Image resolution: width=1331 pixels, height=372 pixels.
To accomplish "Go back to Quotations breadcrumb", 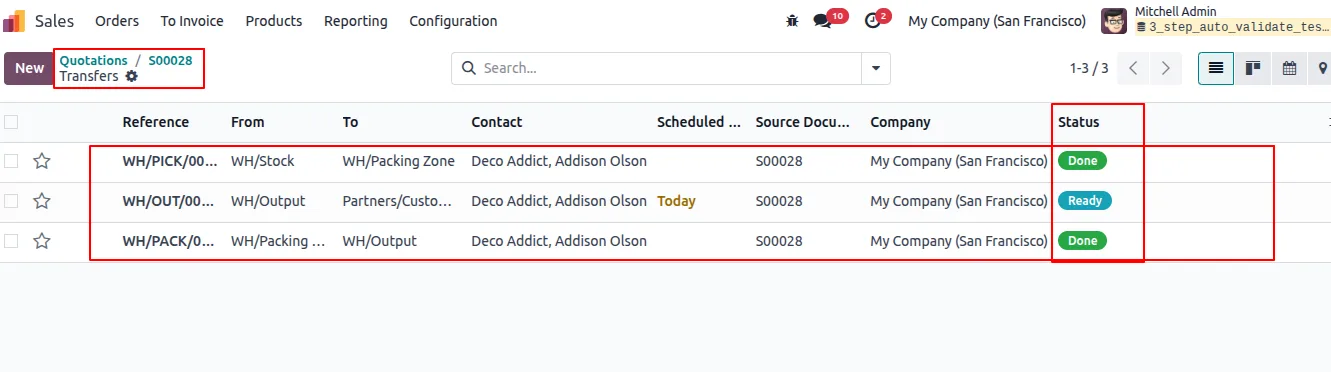I will coord(94,61).
